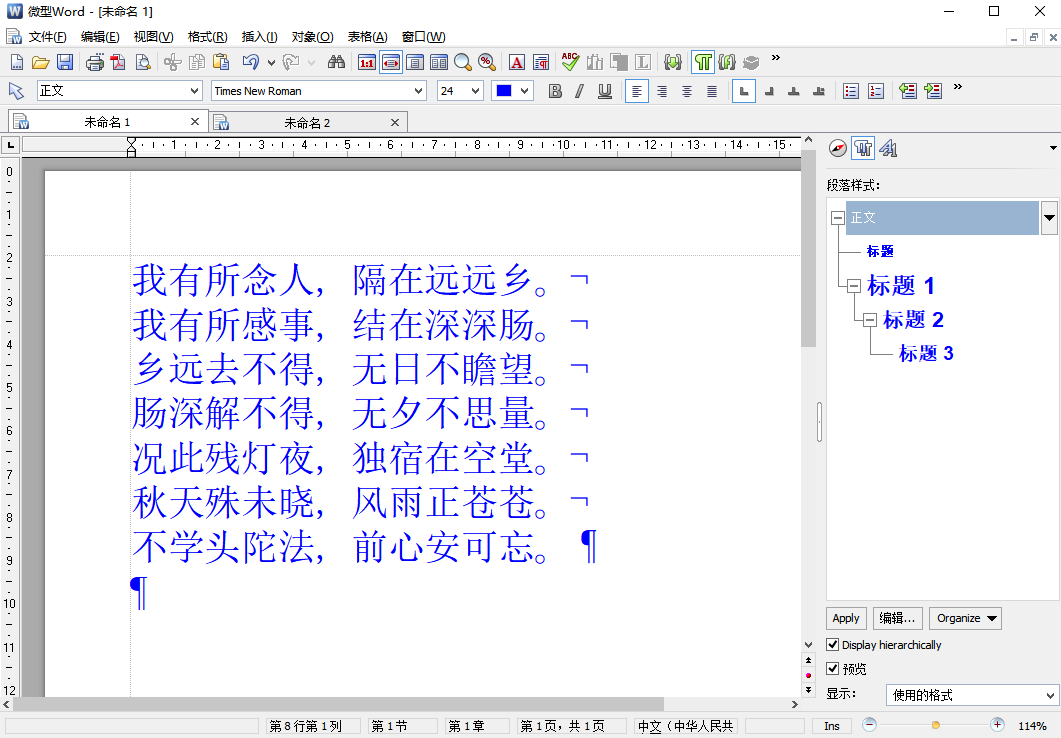Screen dimensions: 1061x738
Task: Center the paragraph text
Action: (x=687, y=91)
